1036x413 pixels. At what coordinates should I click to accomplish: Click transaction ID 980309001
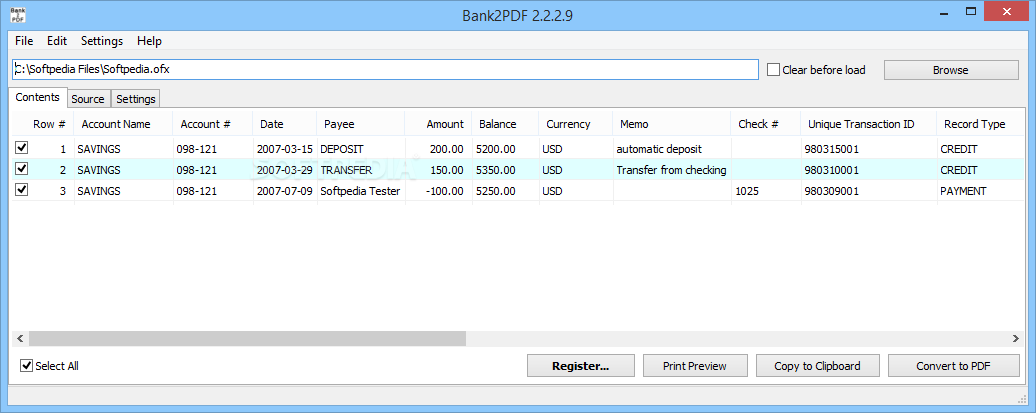pos(868,191)
